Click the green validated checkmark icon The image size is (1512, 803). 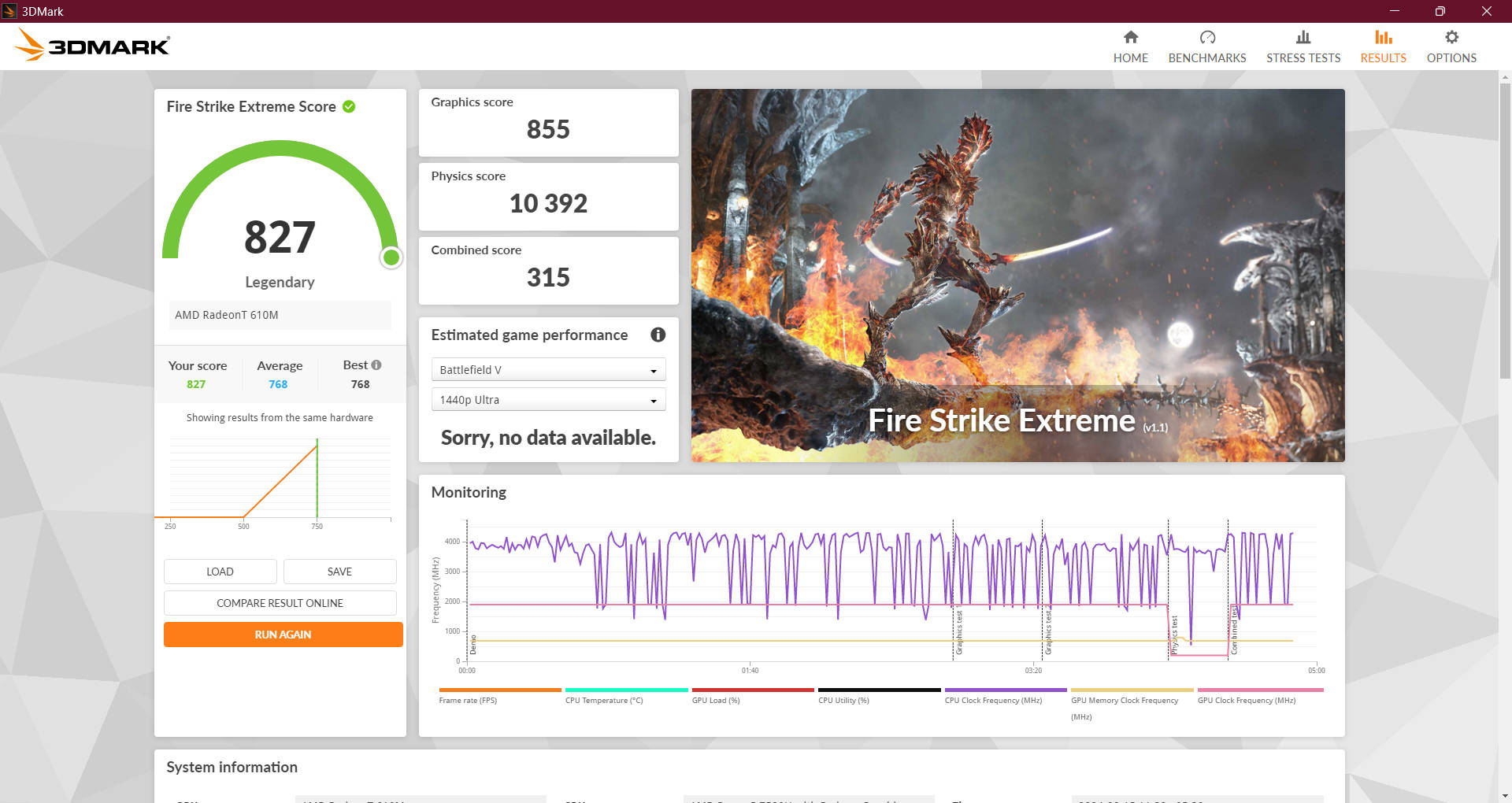point(349,106)
